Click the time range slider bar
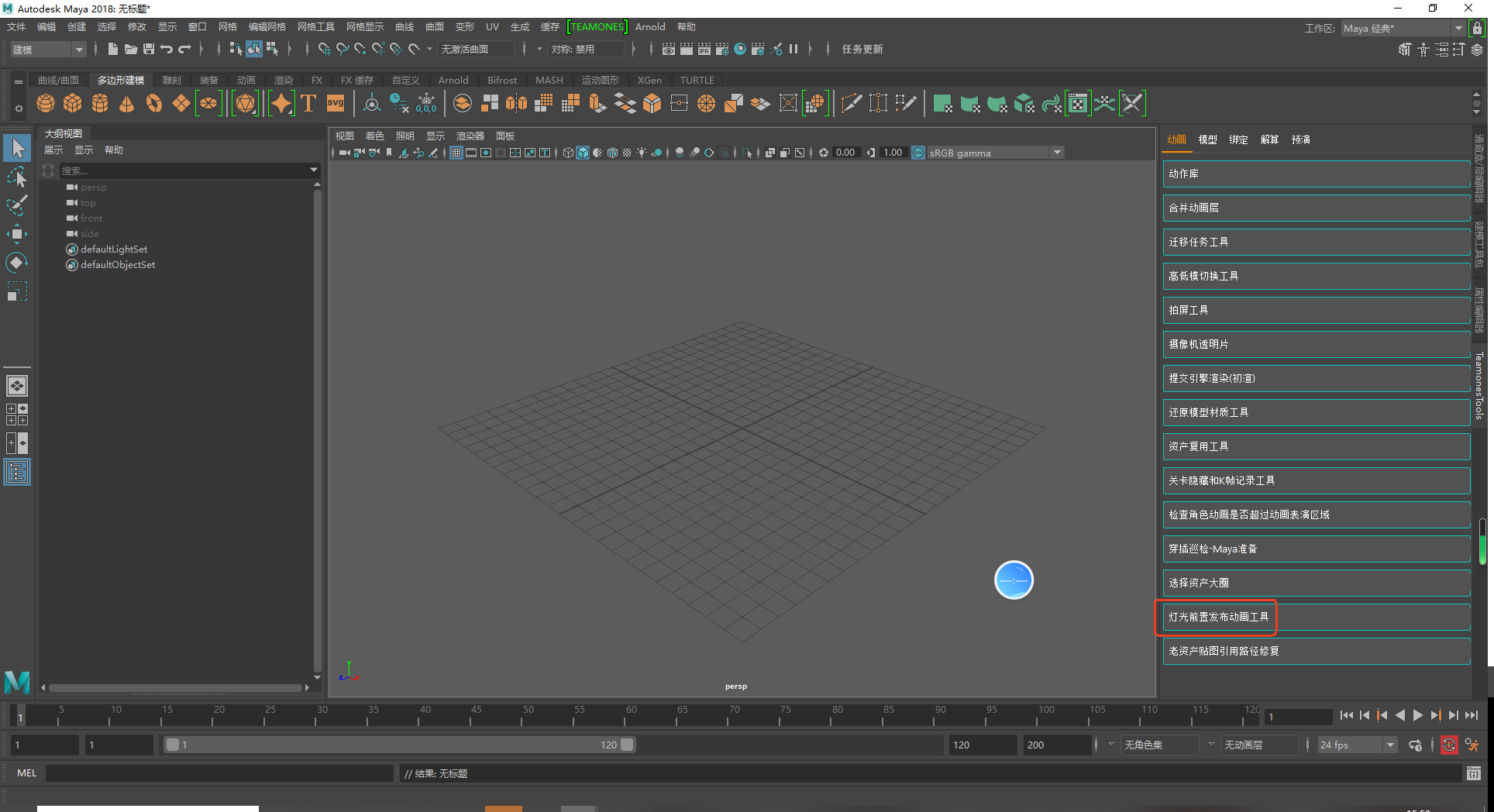The height and width of the screenshot is (812, 1494). [399, 745]
